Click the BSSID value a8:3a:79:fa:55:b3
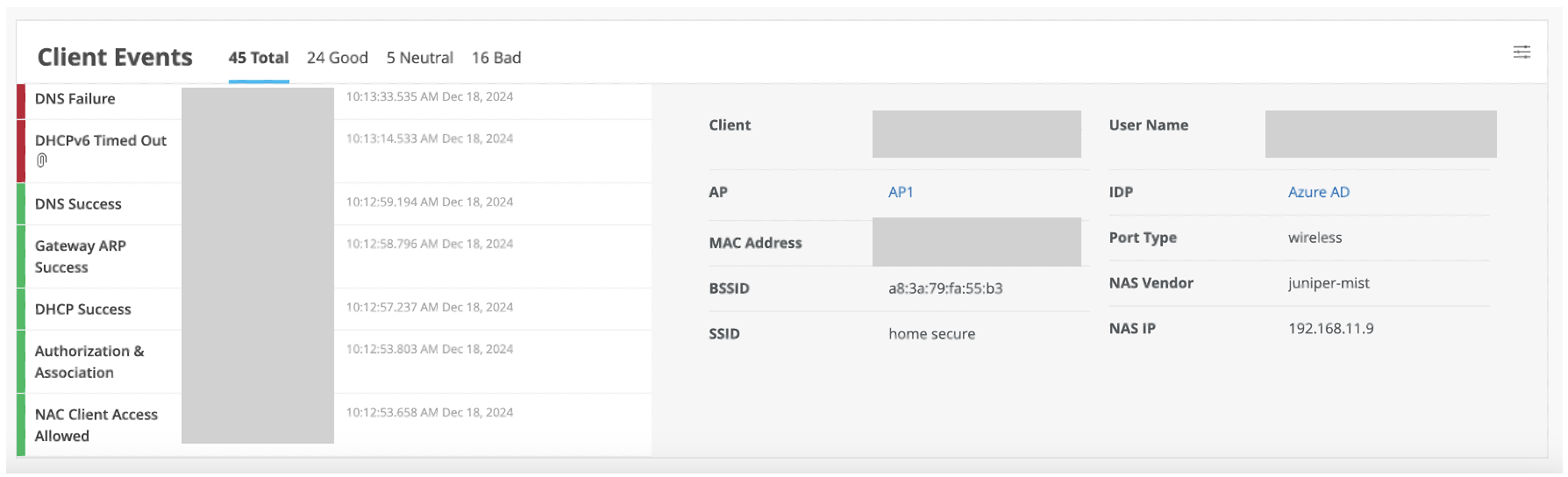 [944, 288]
